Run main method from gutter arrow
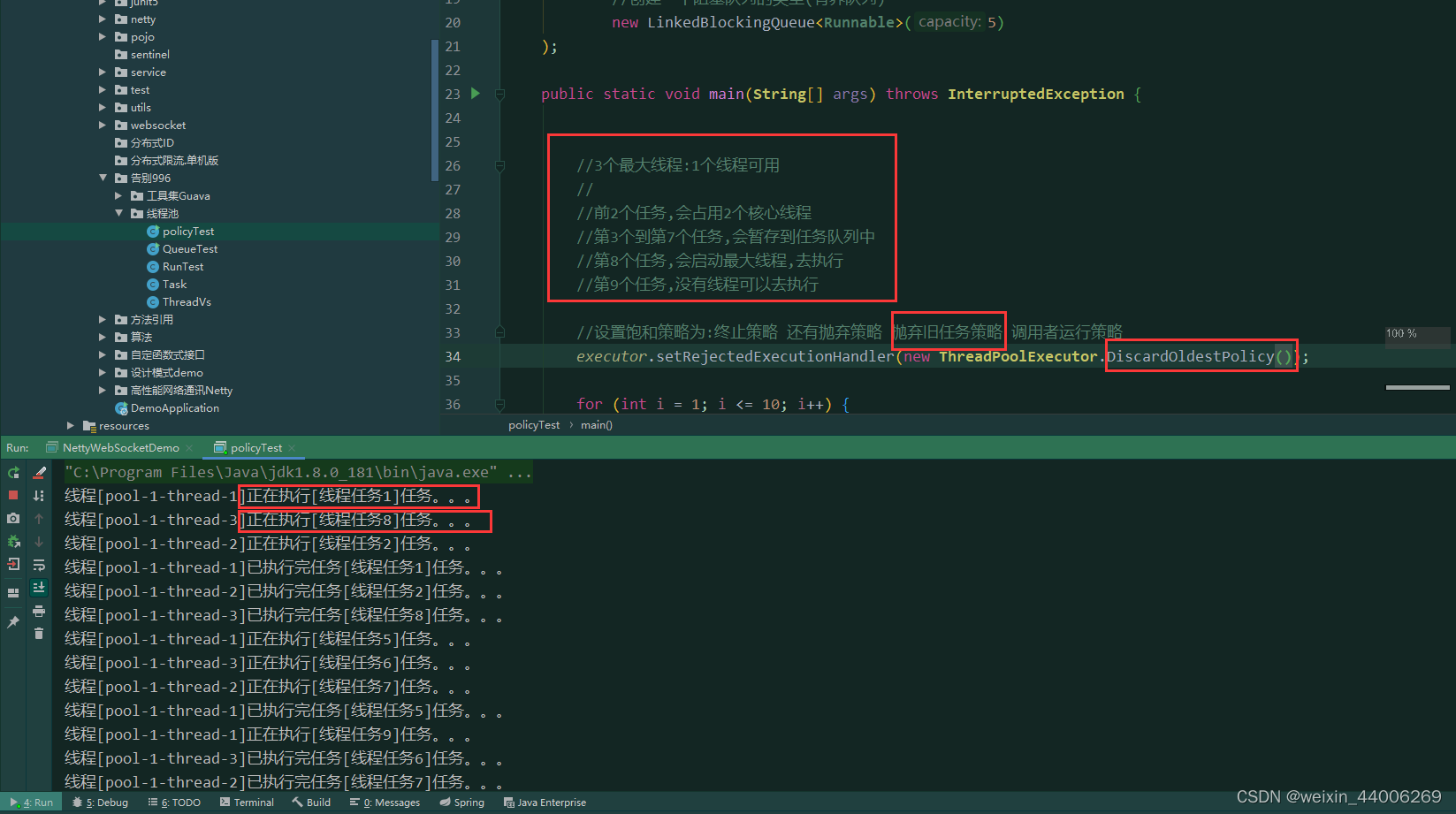Screen dimensions: 1456x814 point(476,93)
